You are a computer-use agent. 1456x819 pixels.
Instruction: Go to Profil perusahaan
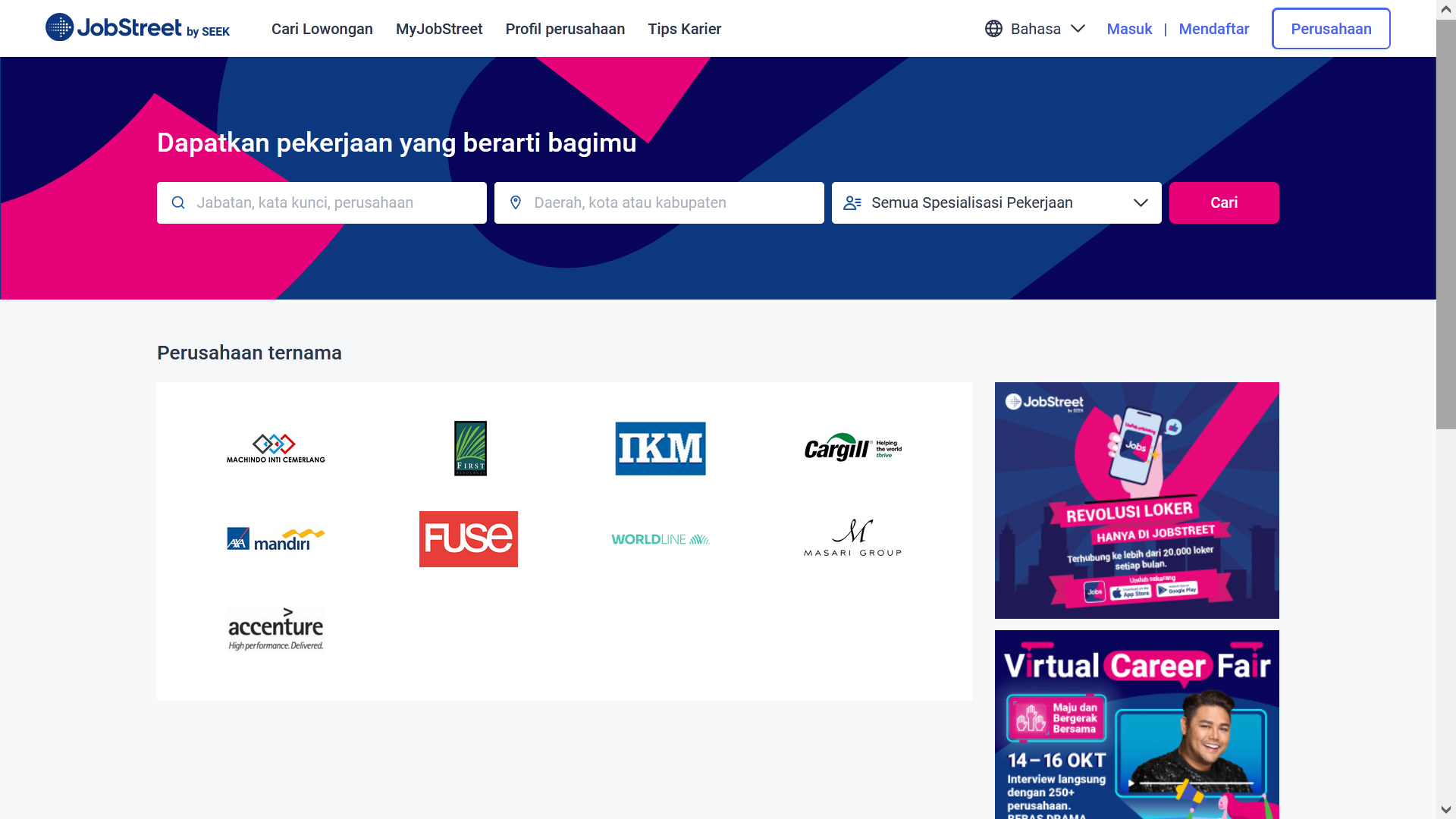coord(565,29)
